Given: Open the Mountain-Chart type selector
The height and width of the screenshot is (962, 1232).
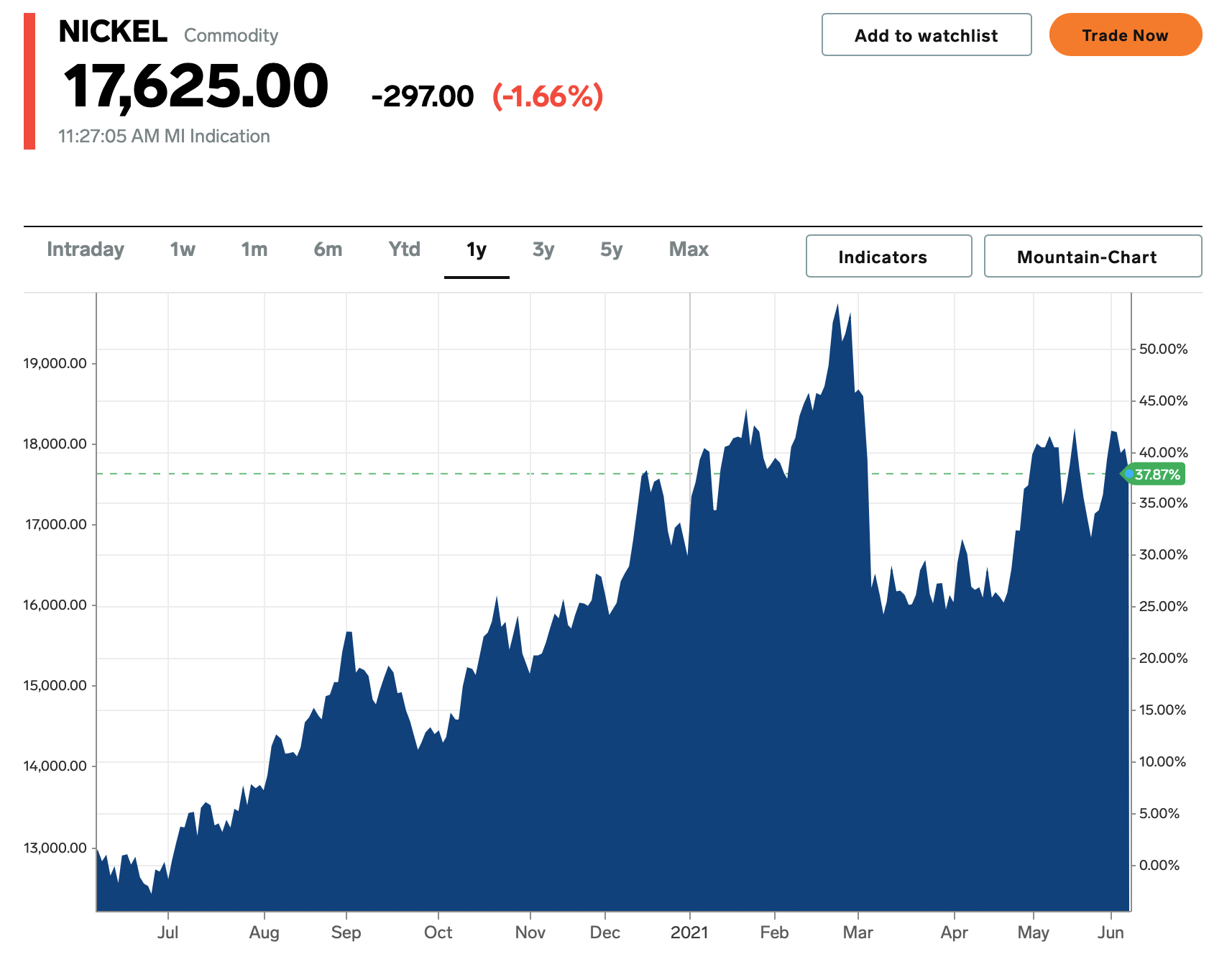Looking at the screenshot, I should [x=1093, y=256].
